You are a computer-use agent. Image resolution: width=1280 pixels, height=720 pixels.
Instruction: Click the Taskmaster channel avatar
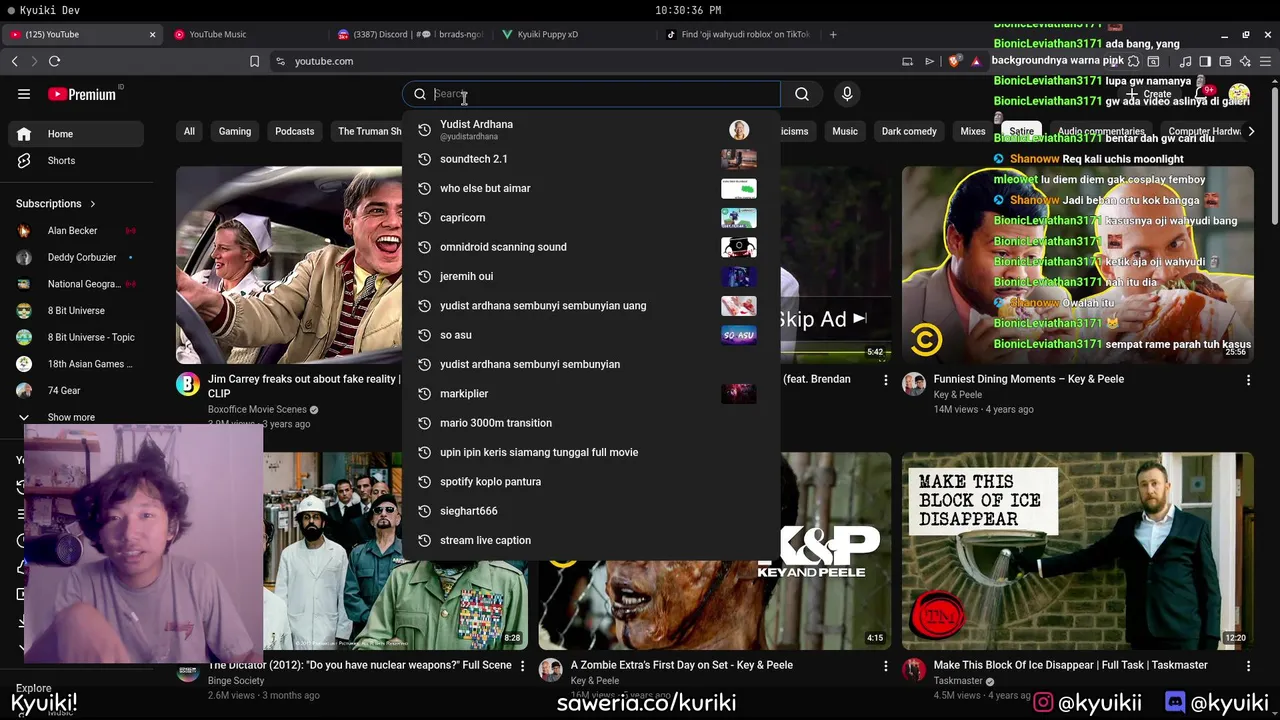914,670
